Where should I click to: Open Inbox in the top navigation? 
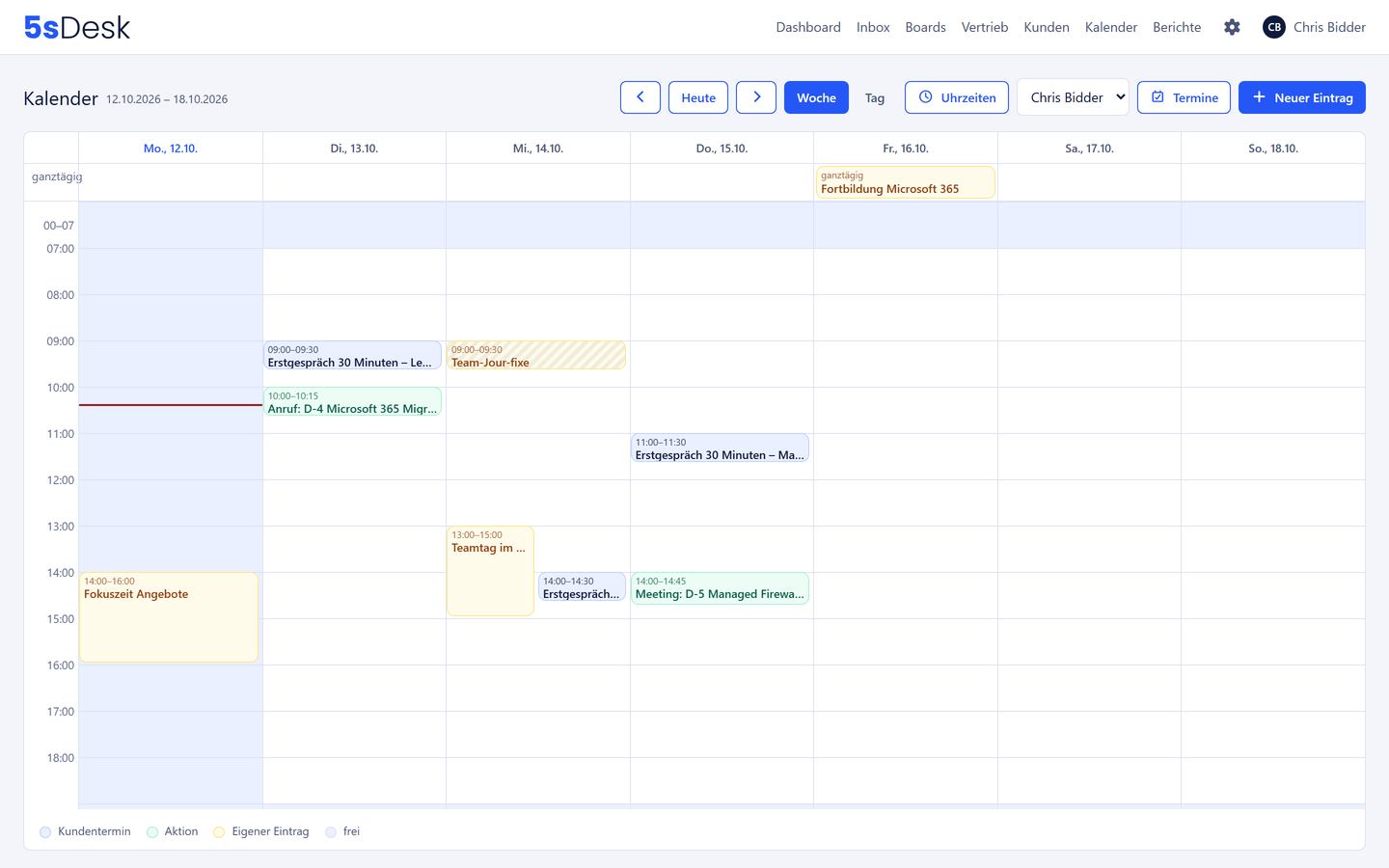tap(873, 27)
